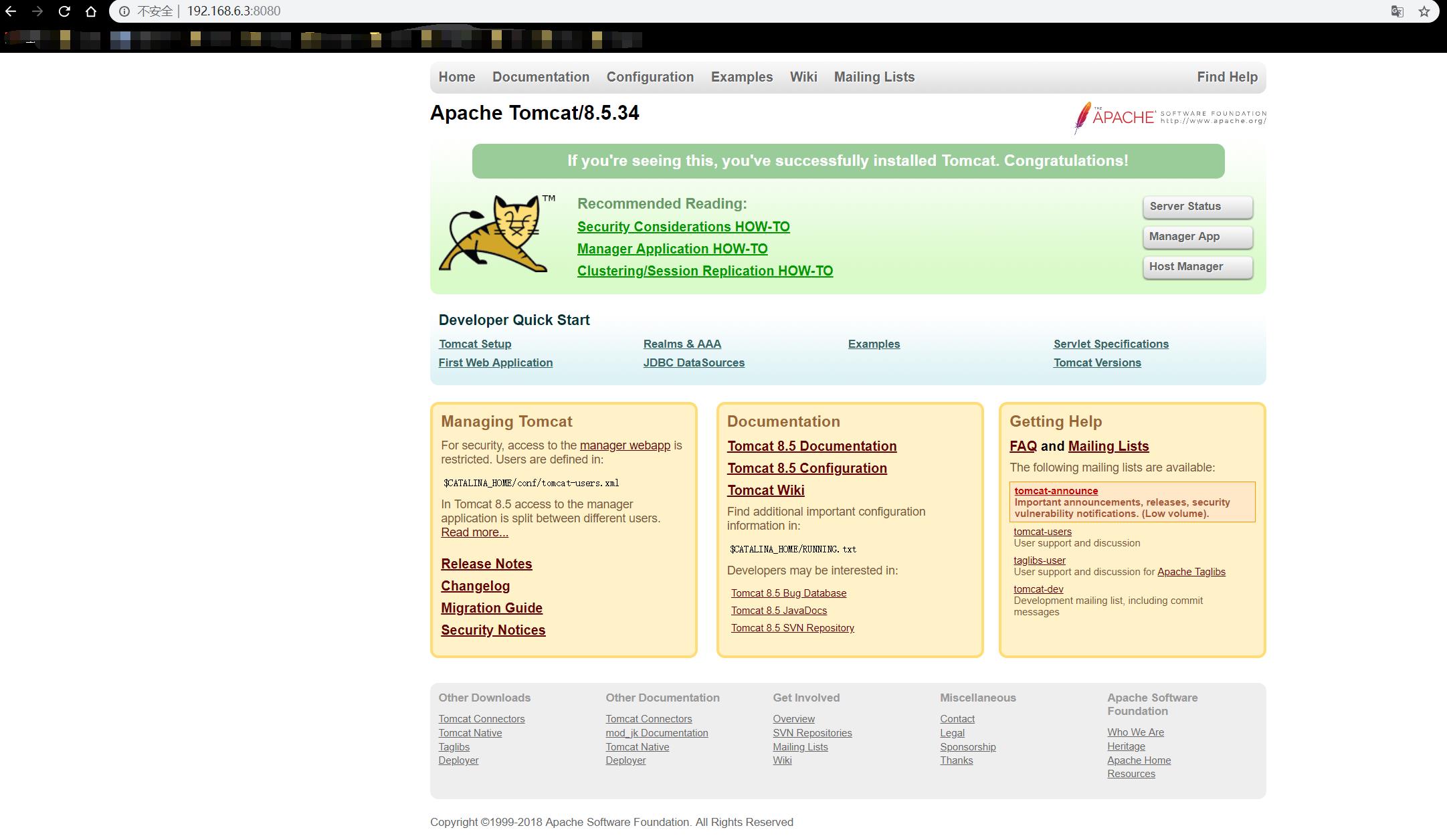Open Security Considerations HOW-TO link
Image resolution: width=1447 pixels, height=840 pixels.
pos(683,227)
